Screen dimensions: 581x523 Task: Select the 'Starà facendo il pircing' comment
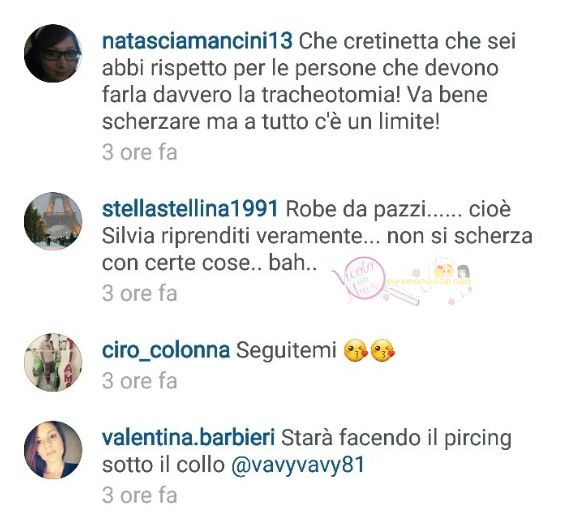[307, 451]
